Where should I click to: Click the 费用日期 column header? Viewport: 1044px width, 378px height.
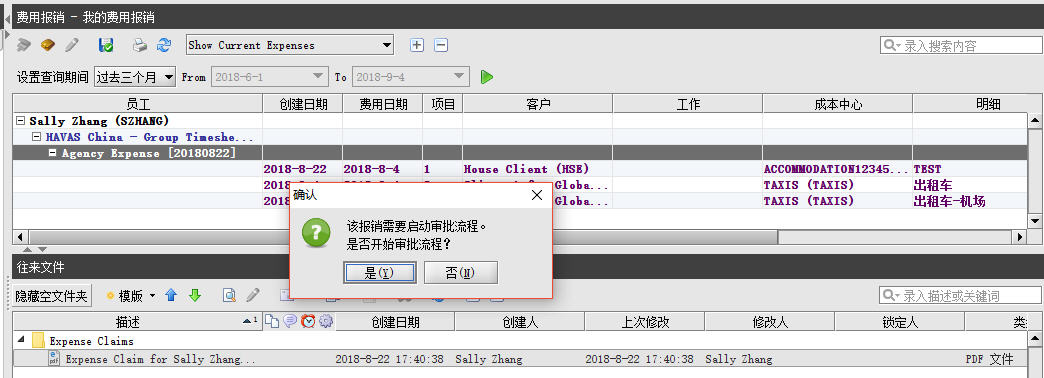(383, 104)
